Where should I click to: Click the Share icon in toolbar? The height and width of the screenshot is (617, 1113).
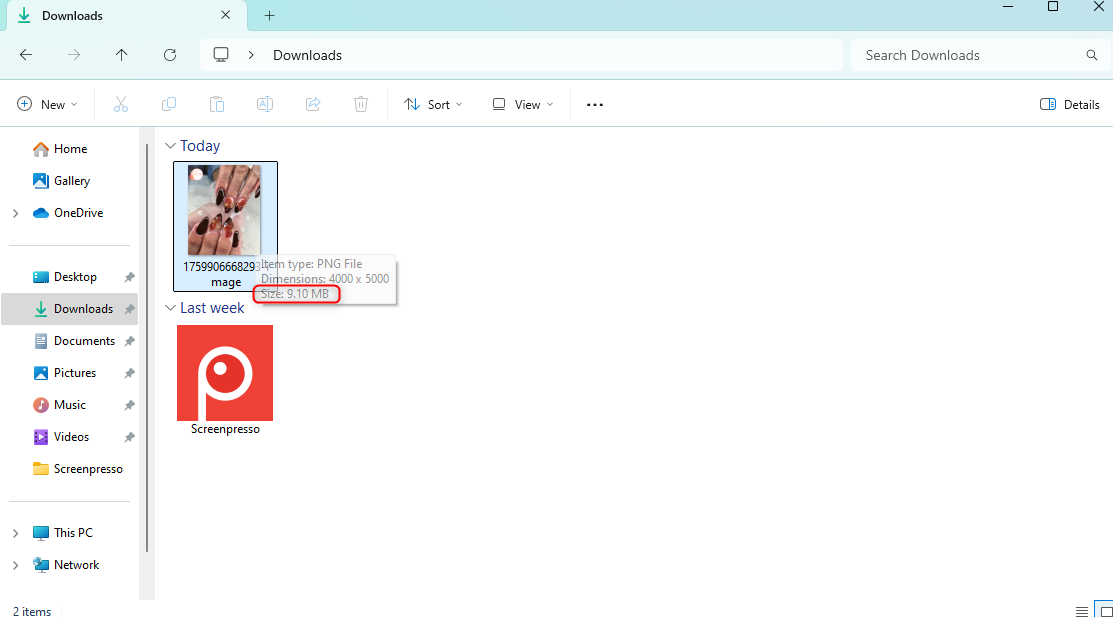(x=313, y=104)
